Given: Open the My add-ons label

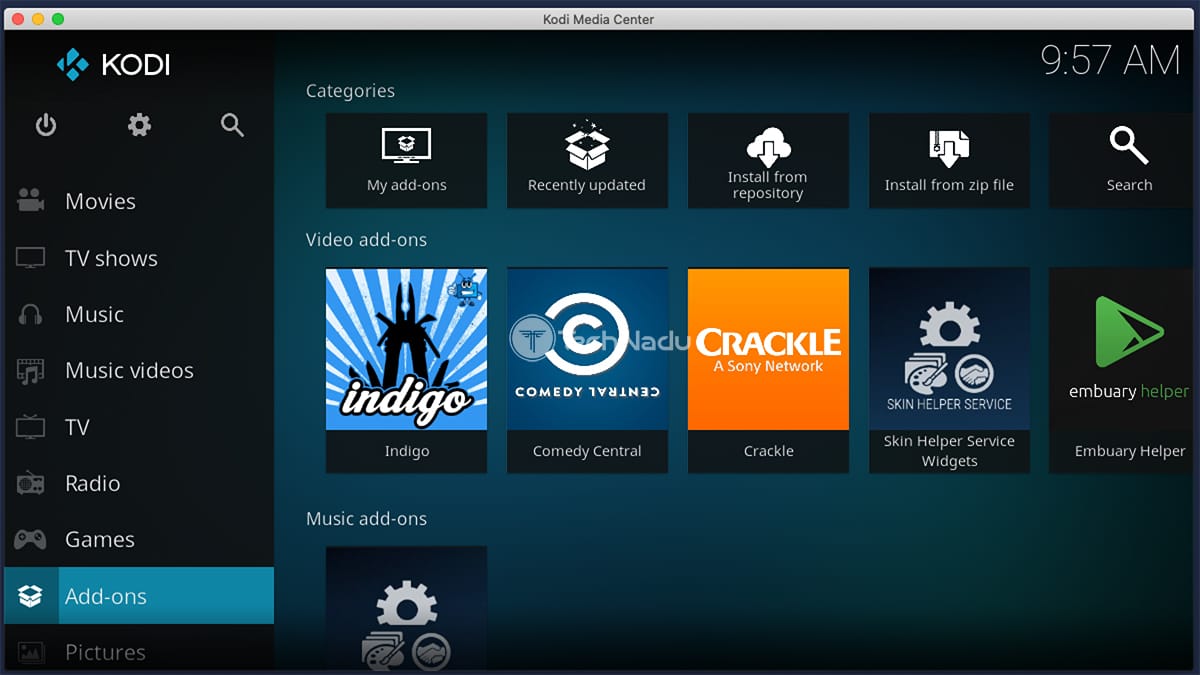Looking at the screenshot, I should click(407, 185).
